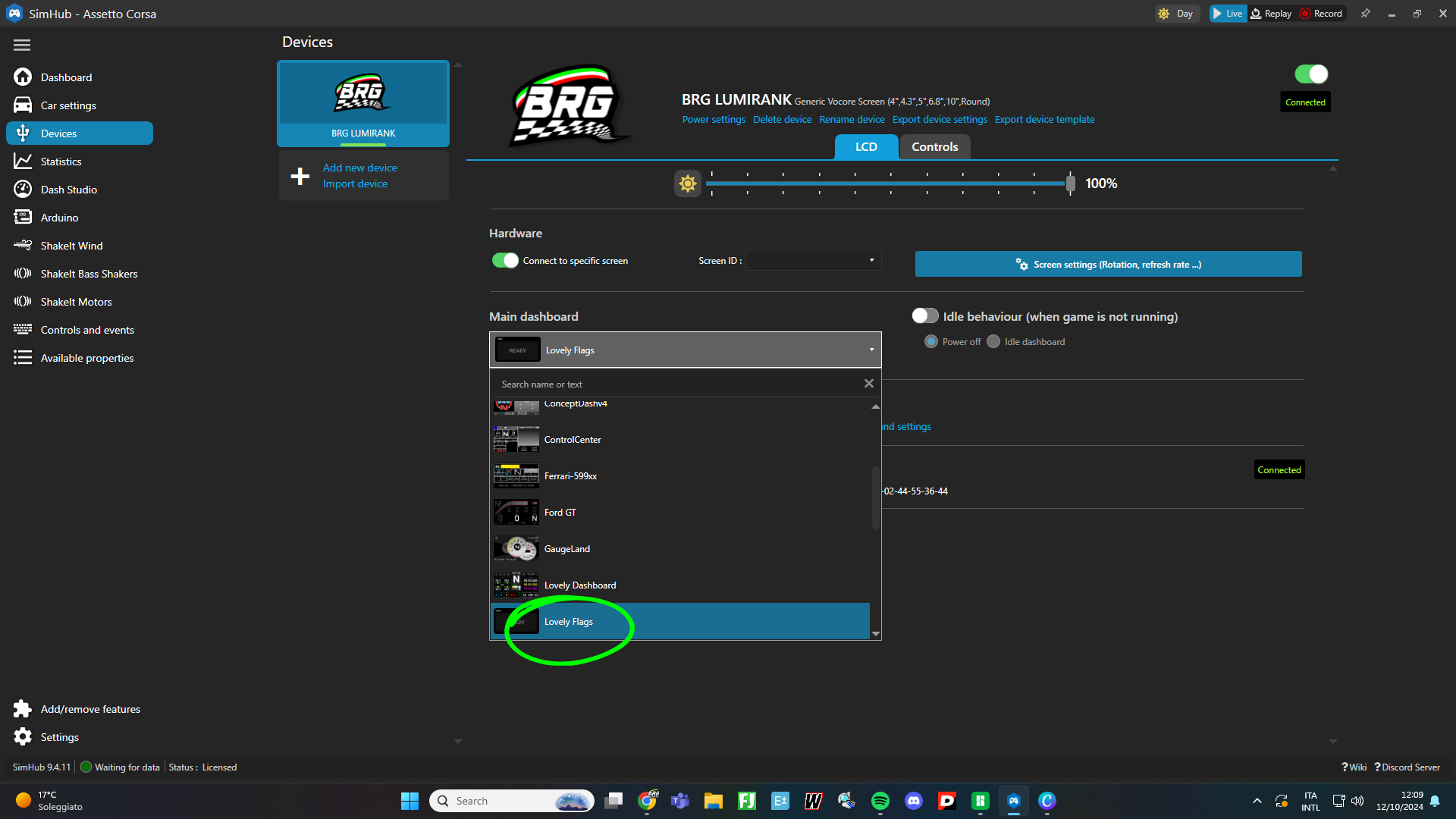Image resolution: width=1456 pixels, height=819 pixels.
Task: Open the Devices sidebar item
Action: coord(80,133)
